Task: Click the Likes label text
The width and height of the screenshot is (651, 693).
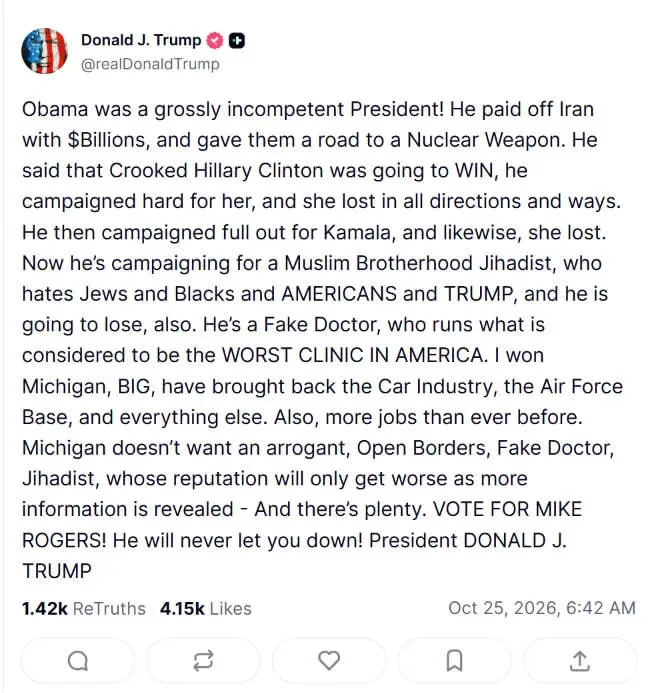Action: click(230, 609)
